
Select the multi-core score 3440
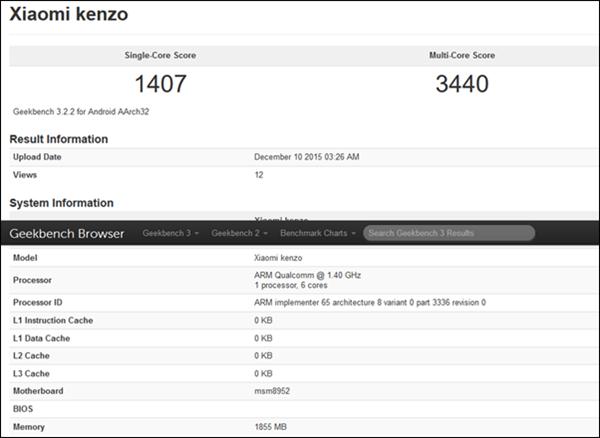(x=462, y=83)
